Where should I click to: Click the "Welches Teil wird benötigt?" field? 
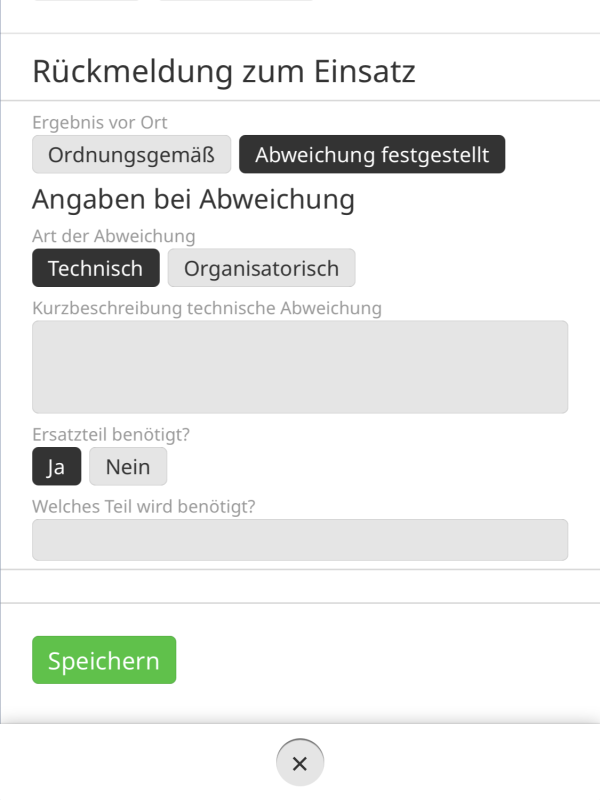coord(300,539)
